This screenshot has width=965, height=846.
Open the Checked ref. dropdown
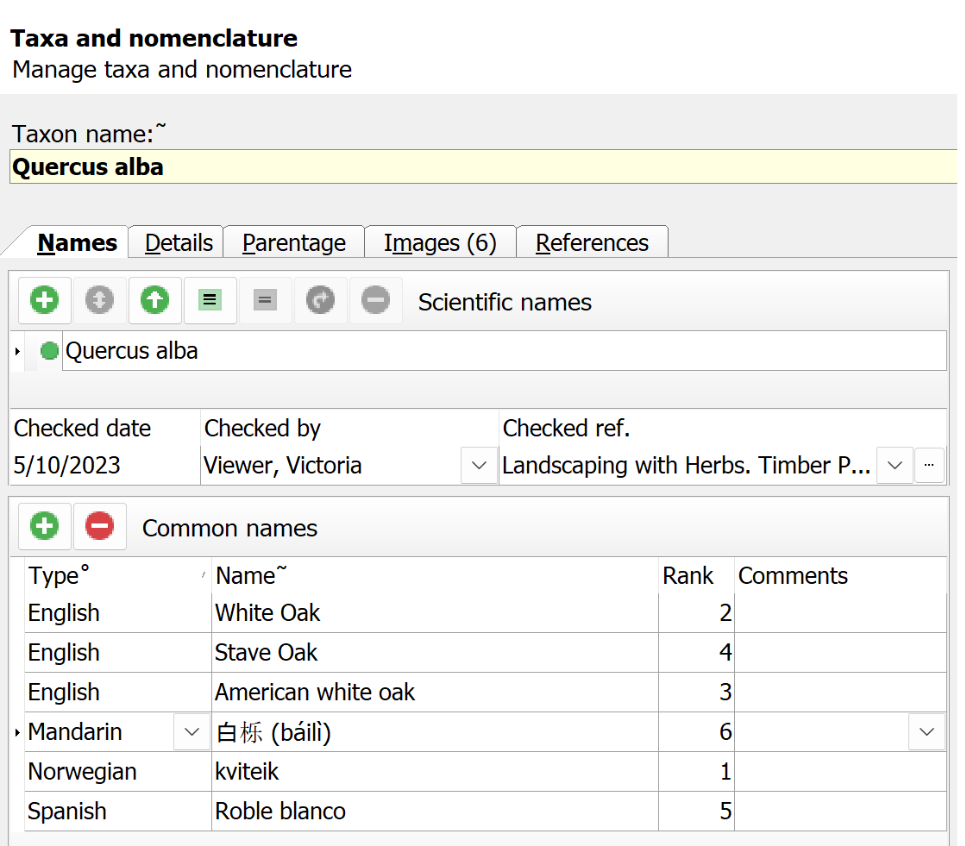coord(895,466)
